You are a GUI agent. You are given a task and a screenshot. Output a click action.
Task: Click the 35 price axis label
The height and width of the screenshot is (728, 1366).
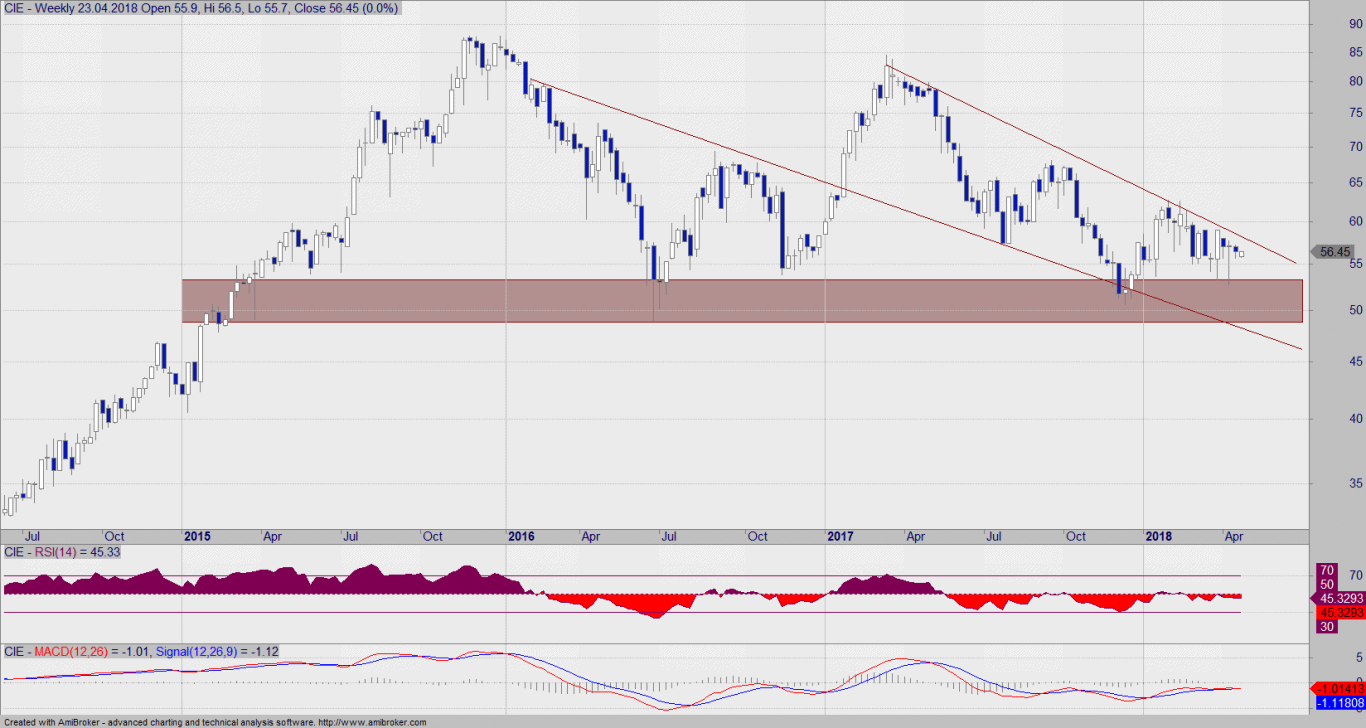click(1357, 484)
